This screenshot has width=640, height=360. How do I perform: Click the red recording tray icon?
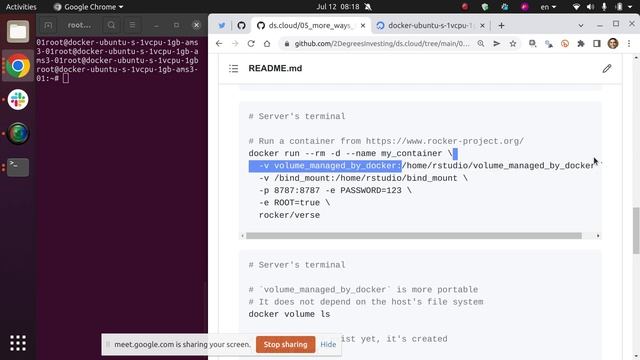point(465,7)
